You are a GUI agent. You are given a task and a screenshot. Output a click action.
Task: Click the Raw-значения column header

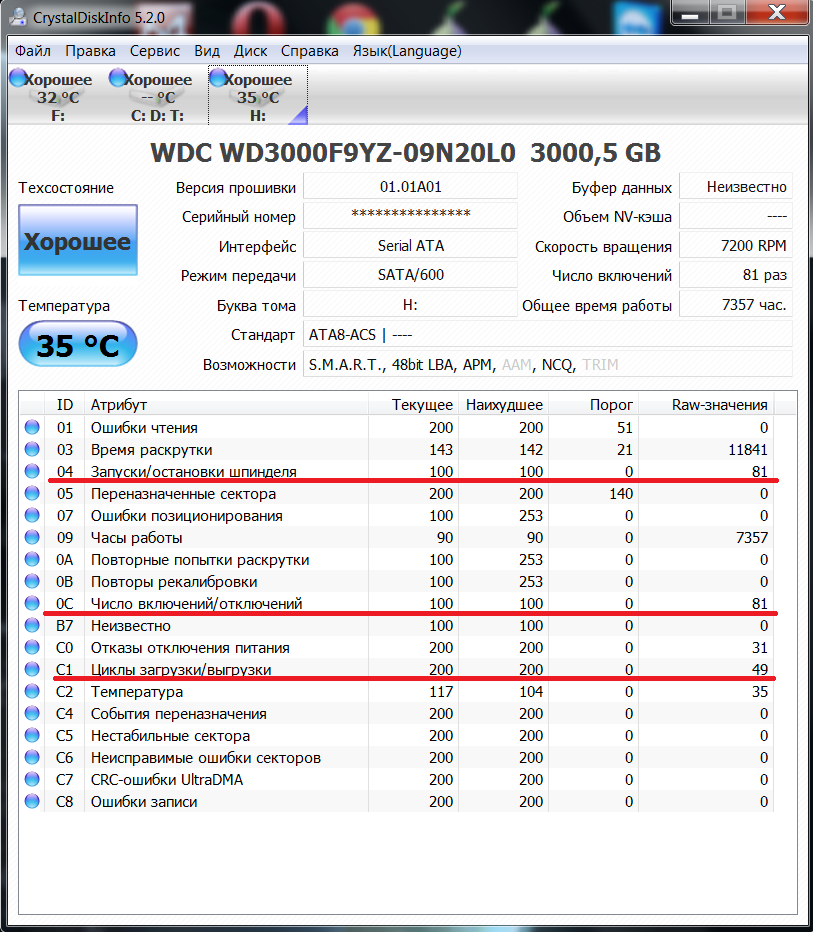point(706,405)
